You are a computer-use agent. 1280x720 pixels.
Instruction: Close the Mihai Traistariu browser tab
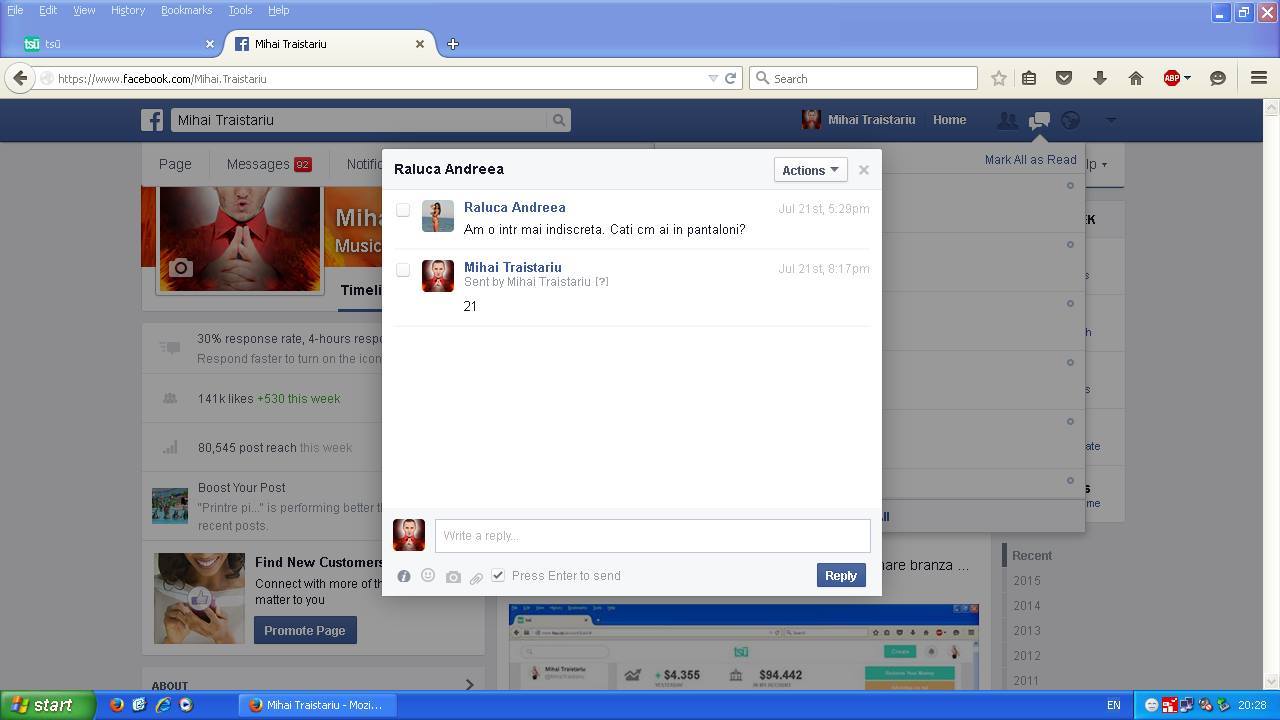pyautogui.click(x=420, y=44)
